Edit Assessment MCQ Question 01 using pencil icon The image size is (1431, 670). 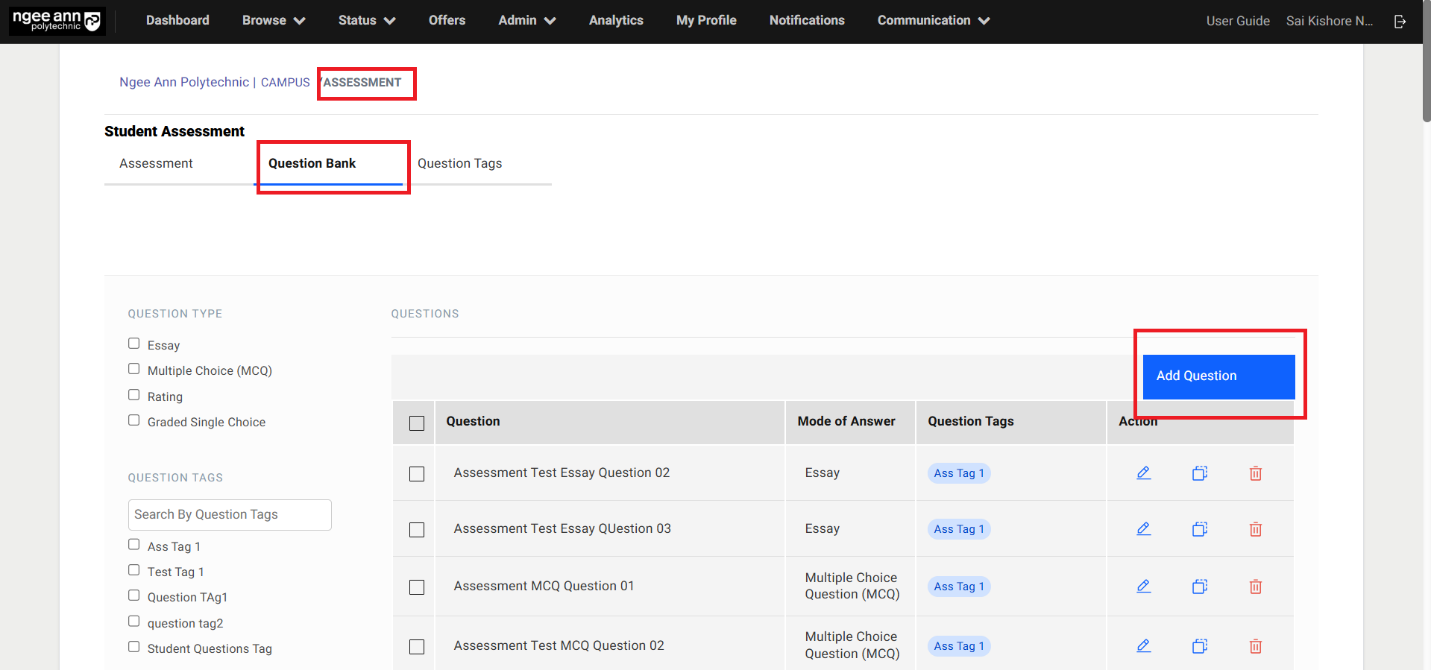1143,586
